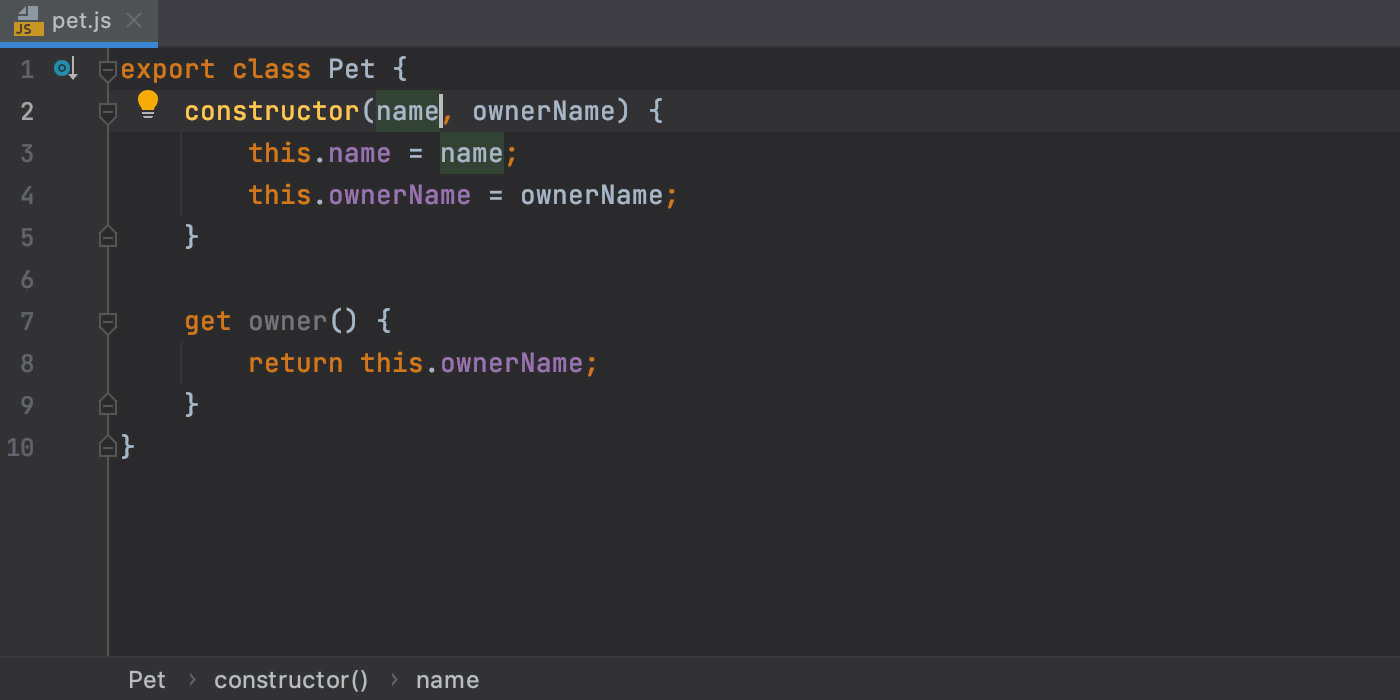Image resolution: width=1400 pixels, height=700 pixels.
Task: Click the fold end marker on line 9
Action: coord(108,405)
